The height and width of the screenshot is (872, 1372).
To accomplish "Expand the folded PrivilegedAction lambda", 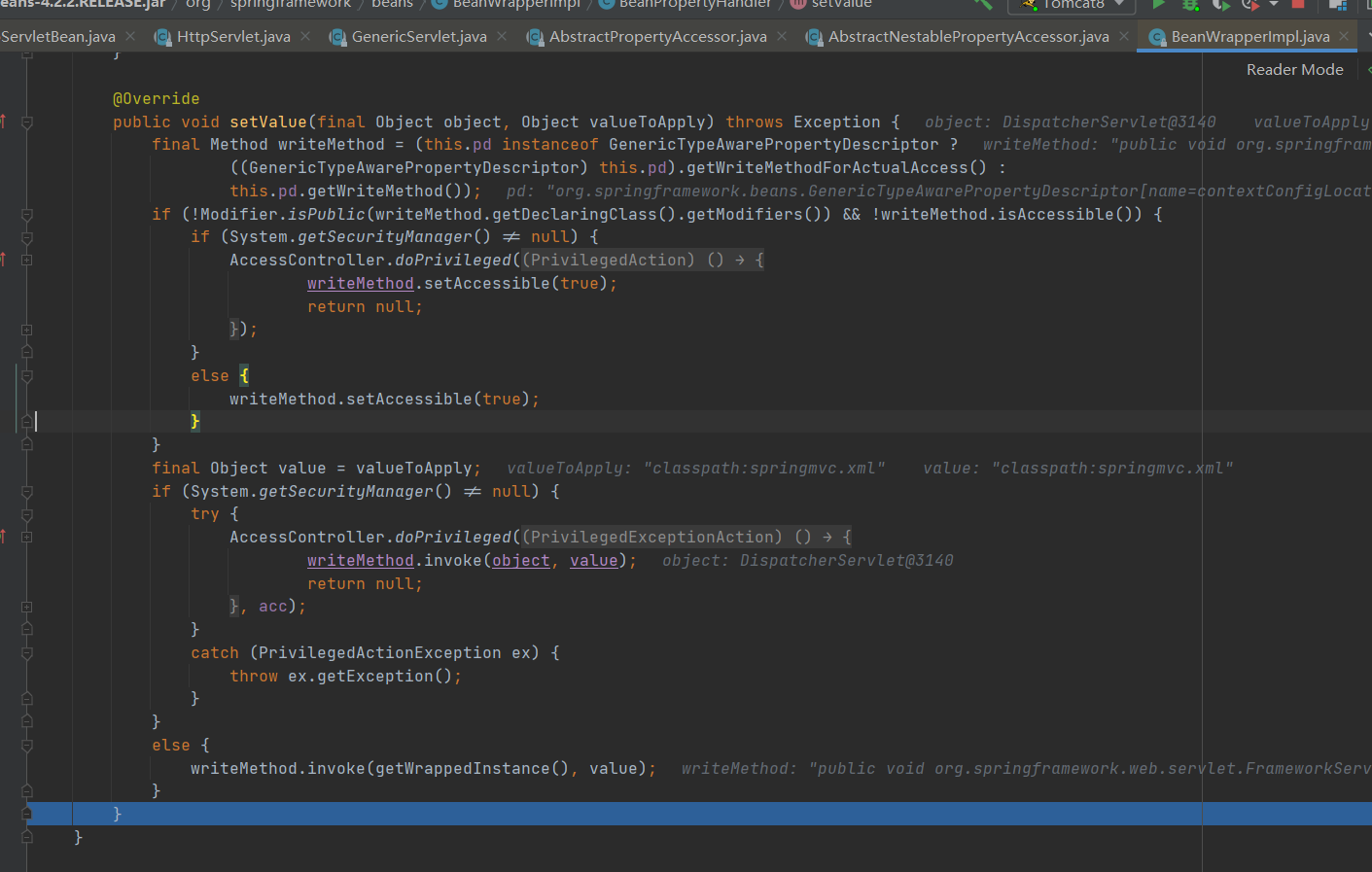I will tap(27, 261).
